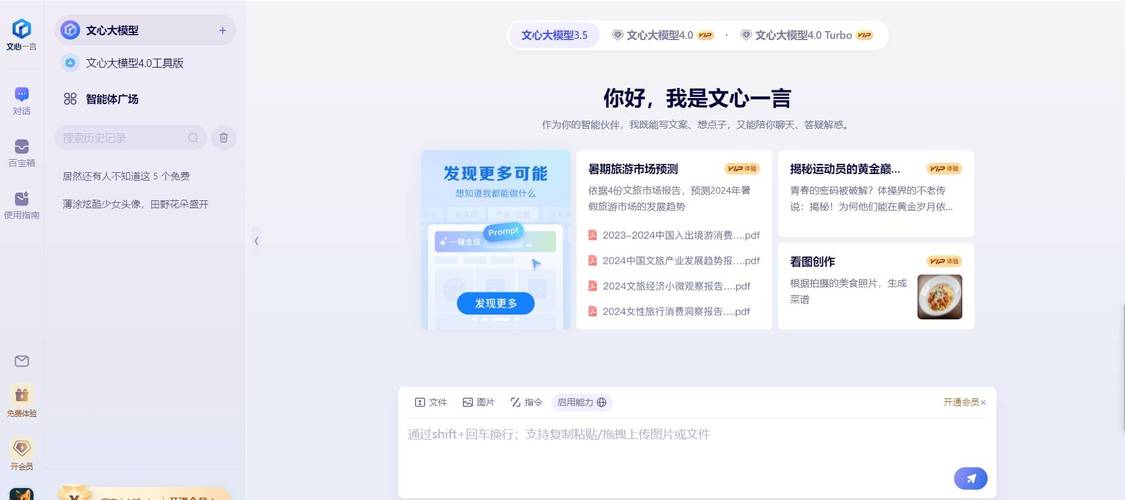
Task: Open the 揭秘运动员的黄金巅 card
Action: point(875,193)
